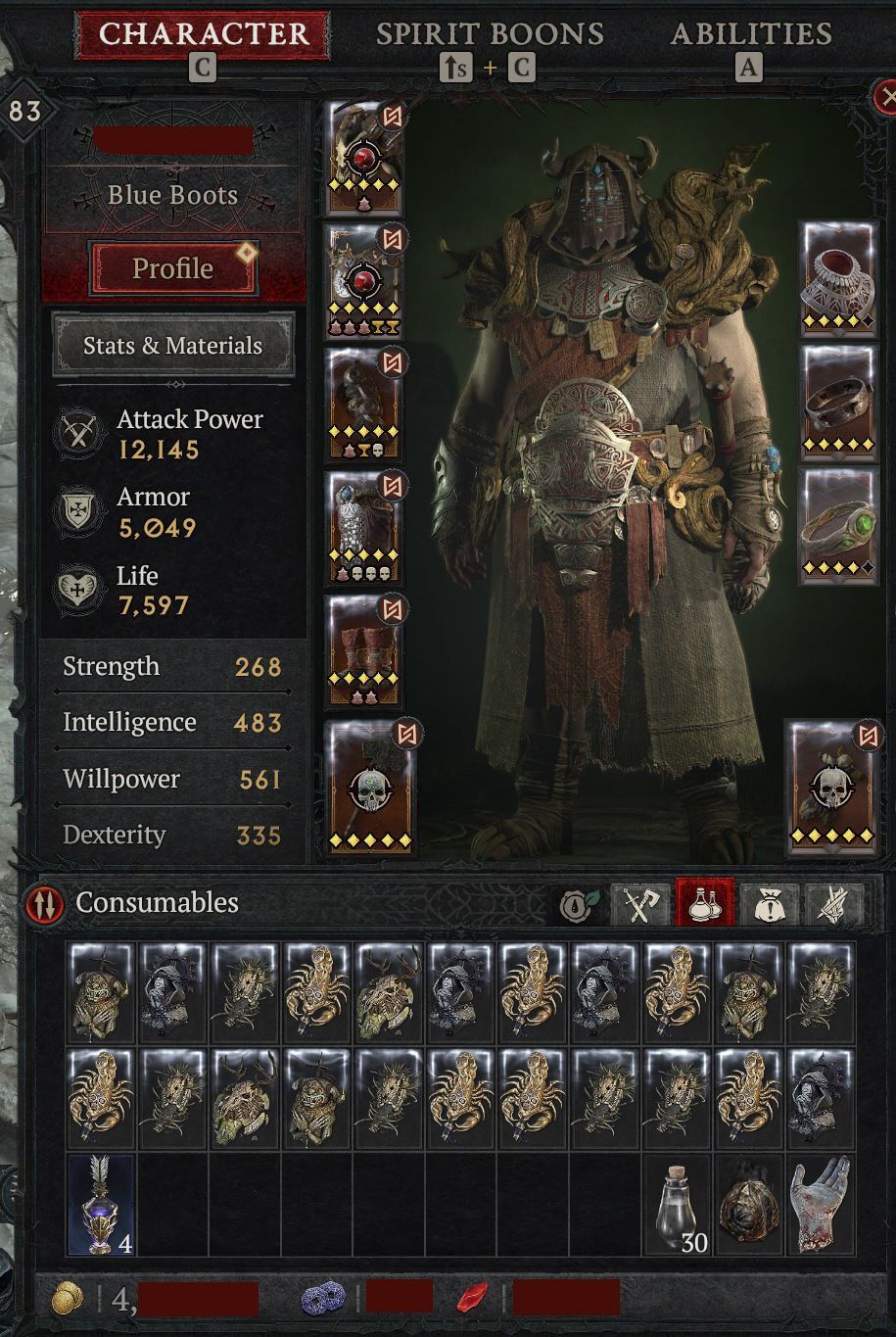Select the skull main-hand weapon slot

pyautogui.click(x=370, y=788)
